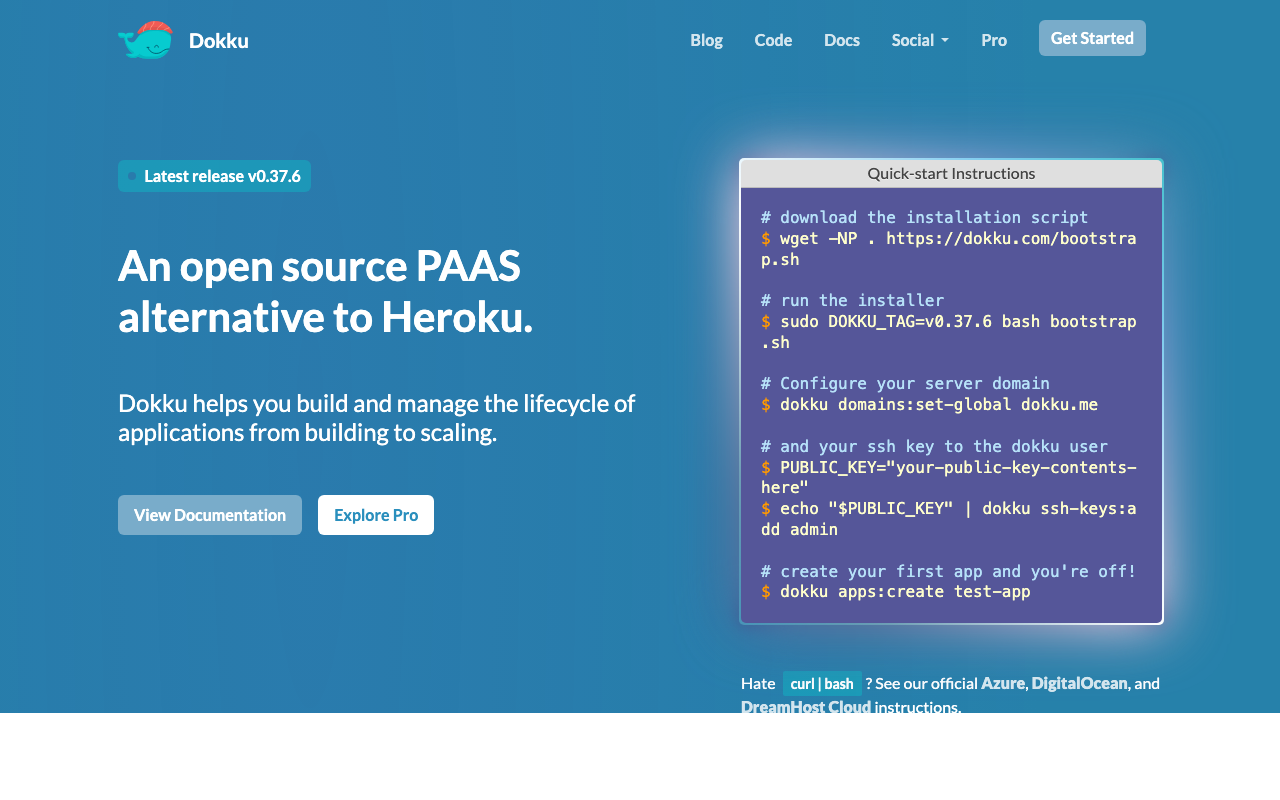Click the Dokku whale logo icon

pyautogui.click(x=146, y=40)
